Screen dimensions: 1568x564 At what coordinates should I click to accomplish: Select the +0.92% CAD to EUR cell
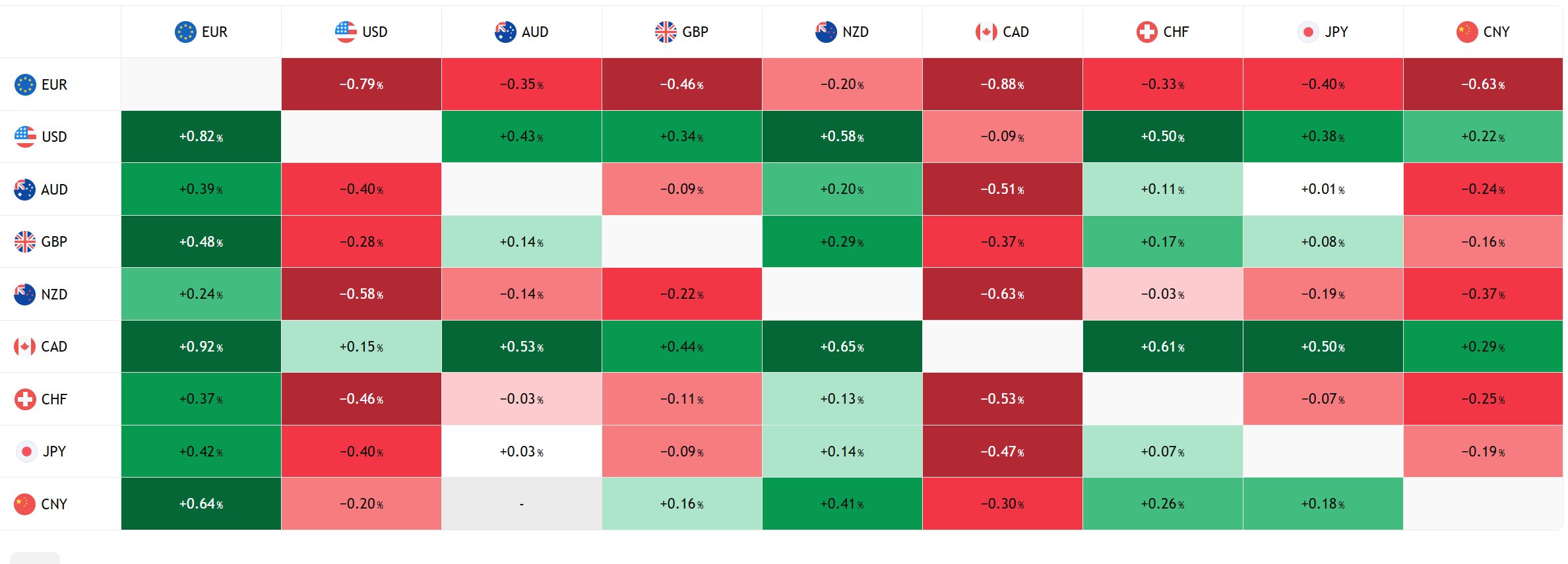coord(201,347)
